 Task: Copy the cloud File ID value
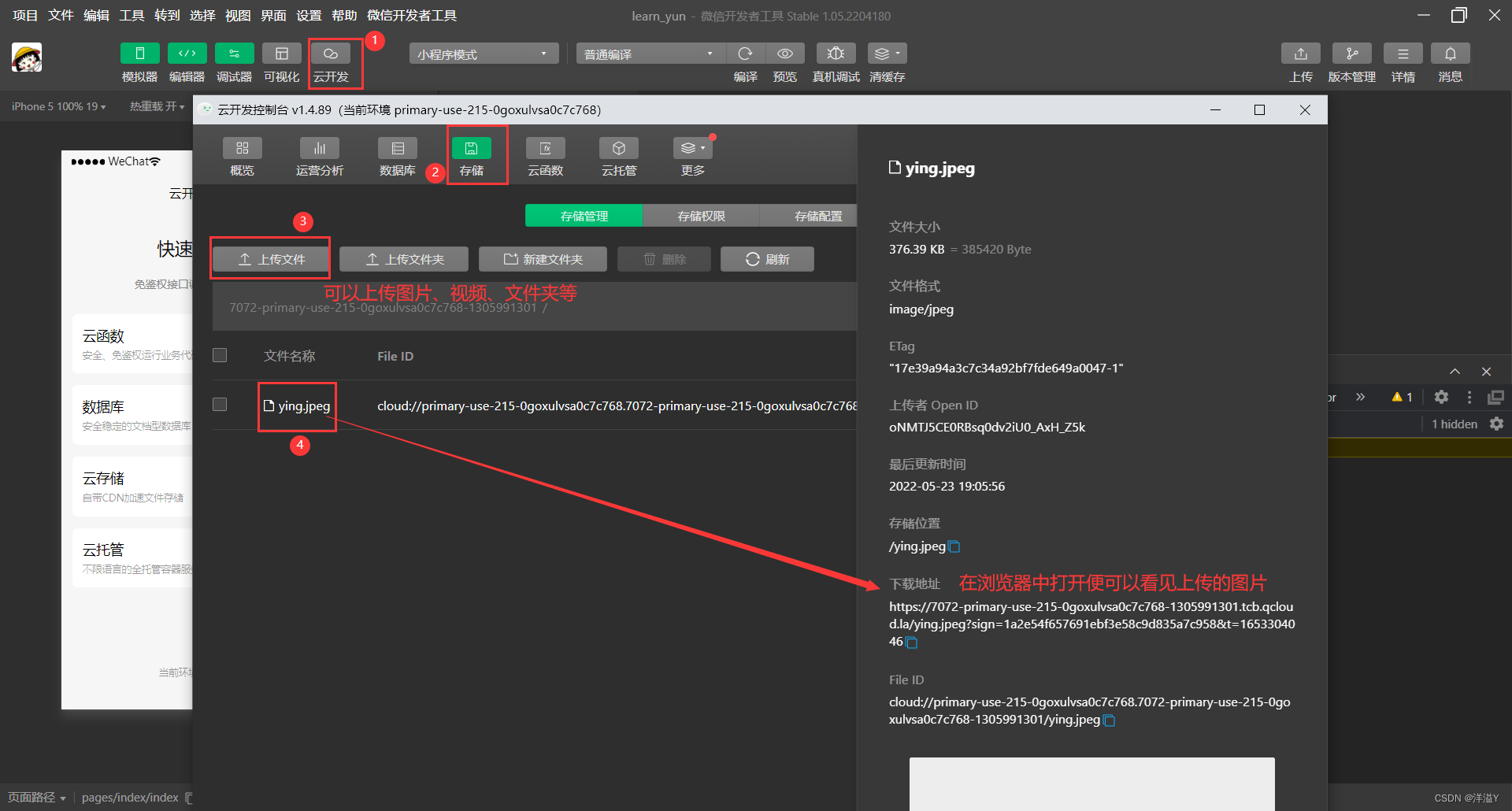click(1110, 720)
